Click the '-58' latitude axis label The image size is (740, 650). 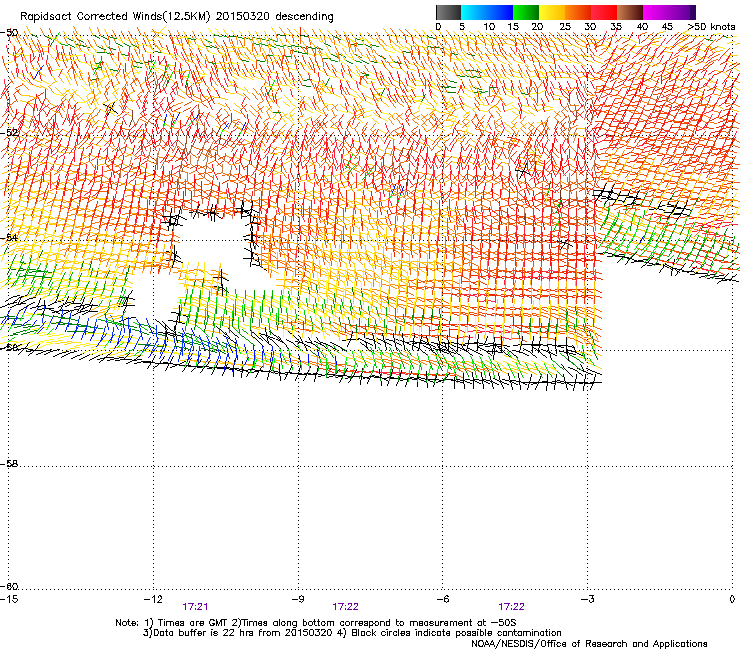point(9,464)
